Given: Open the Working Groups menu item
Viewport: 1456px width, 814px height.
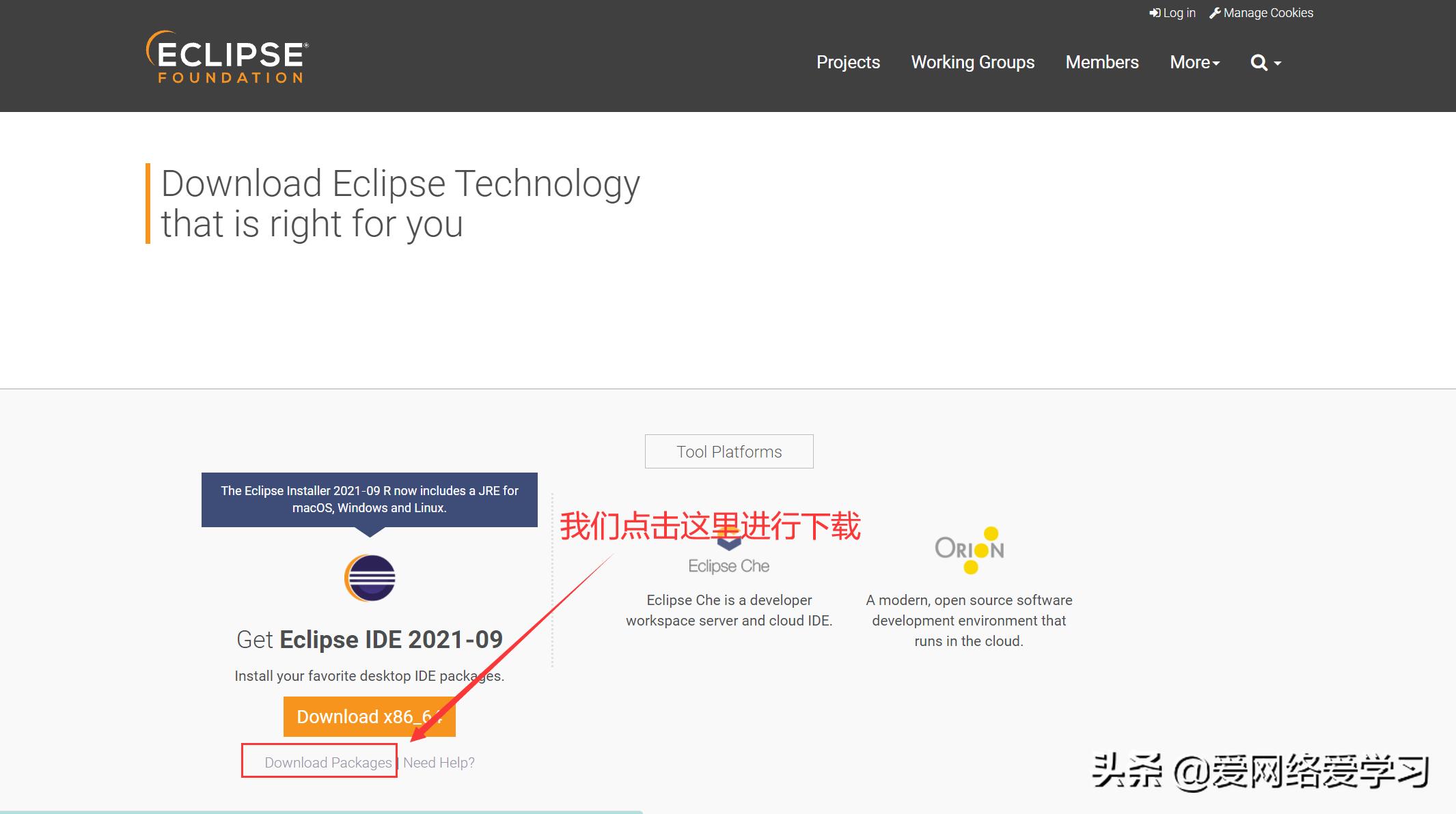Looking at the screenshot, I should 973,62.
